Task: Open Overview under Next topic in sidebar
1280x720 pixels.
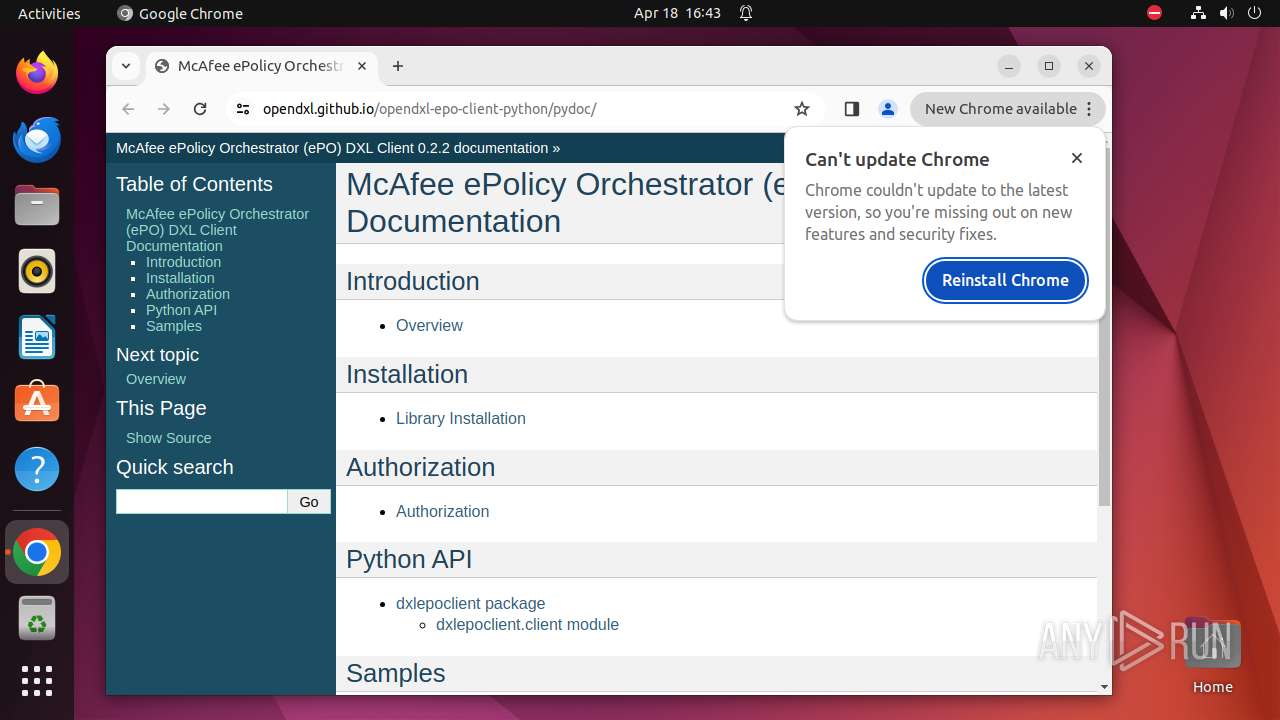Action: (155, 379)
